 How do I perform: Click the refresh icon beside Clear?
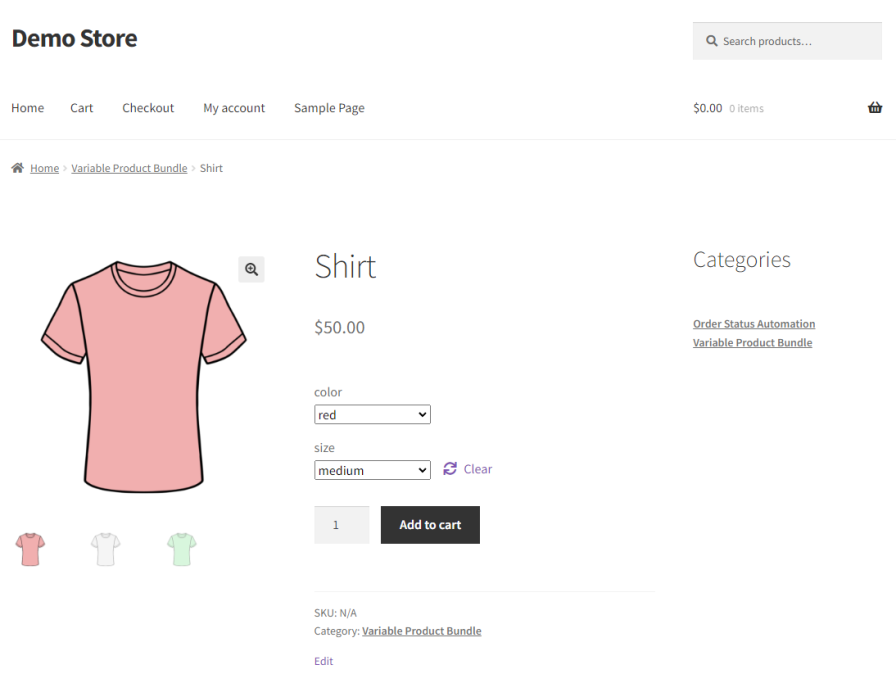click(x=450, y=469)
